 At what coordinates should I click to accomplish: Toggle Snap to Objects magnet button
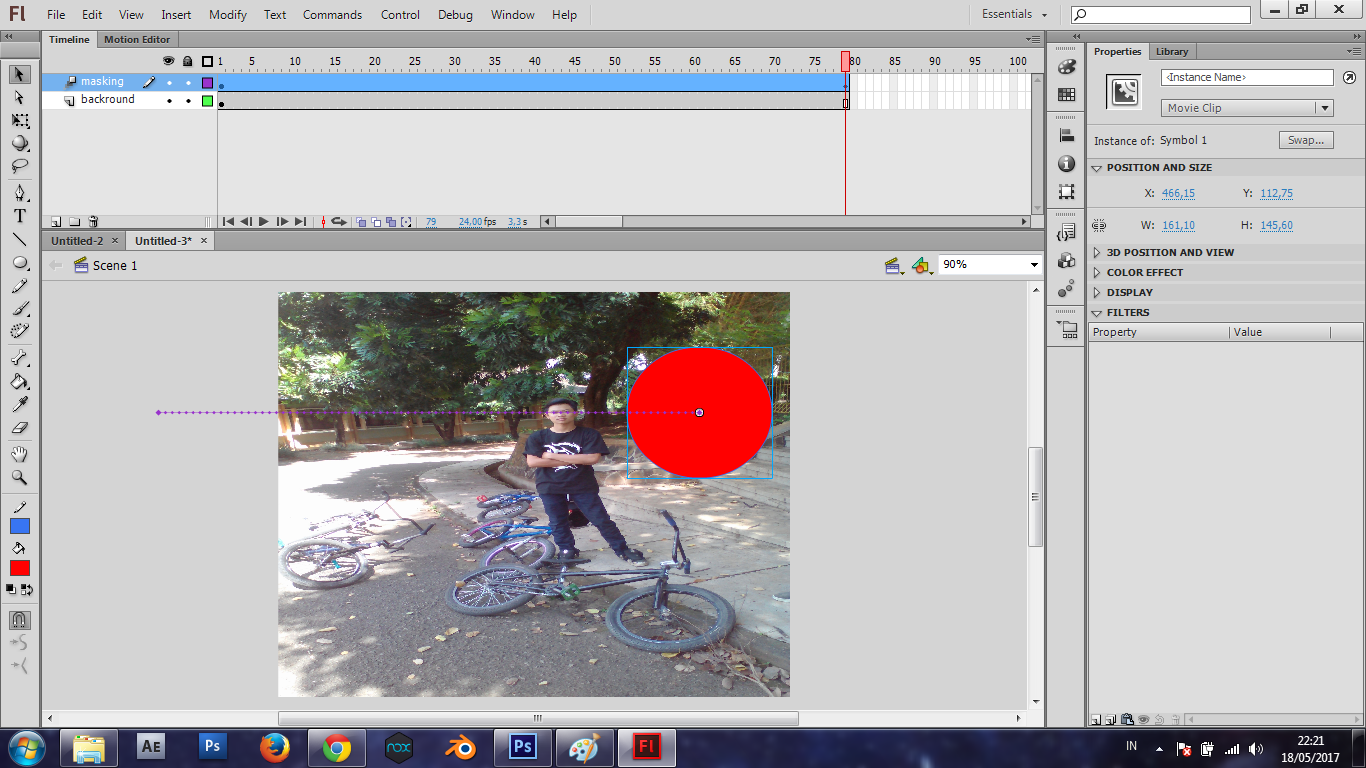[x=20, y=620]
